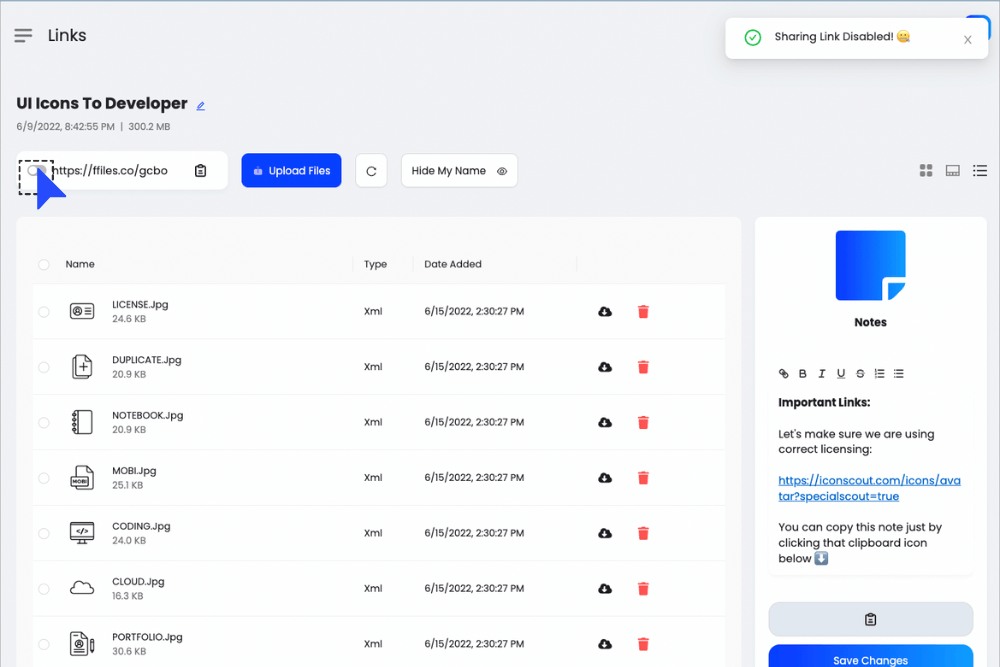Delete the CLOUD.Jpg file
The height and width of the screenshot is (667, 1000).
click(x=643, y=589)
